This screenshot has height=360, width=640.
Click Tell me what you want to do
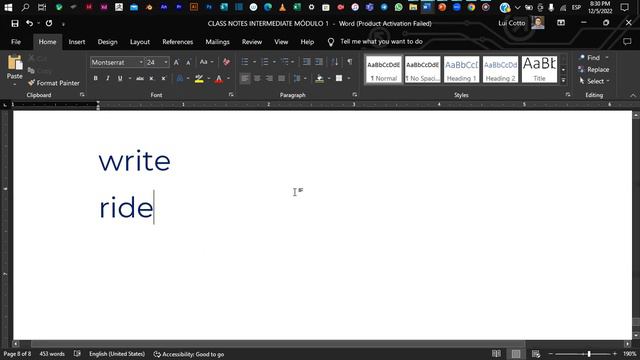click(381, 42)
